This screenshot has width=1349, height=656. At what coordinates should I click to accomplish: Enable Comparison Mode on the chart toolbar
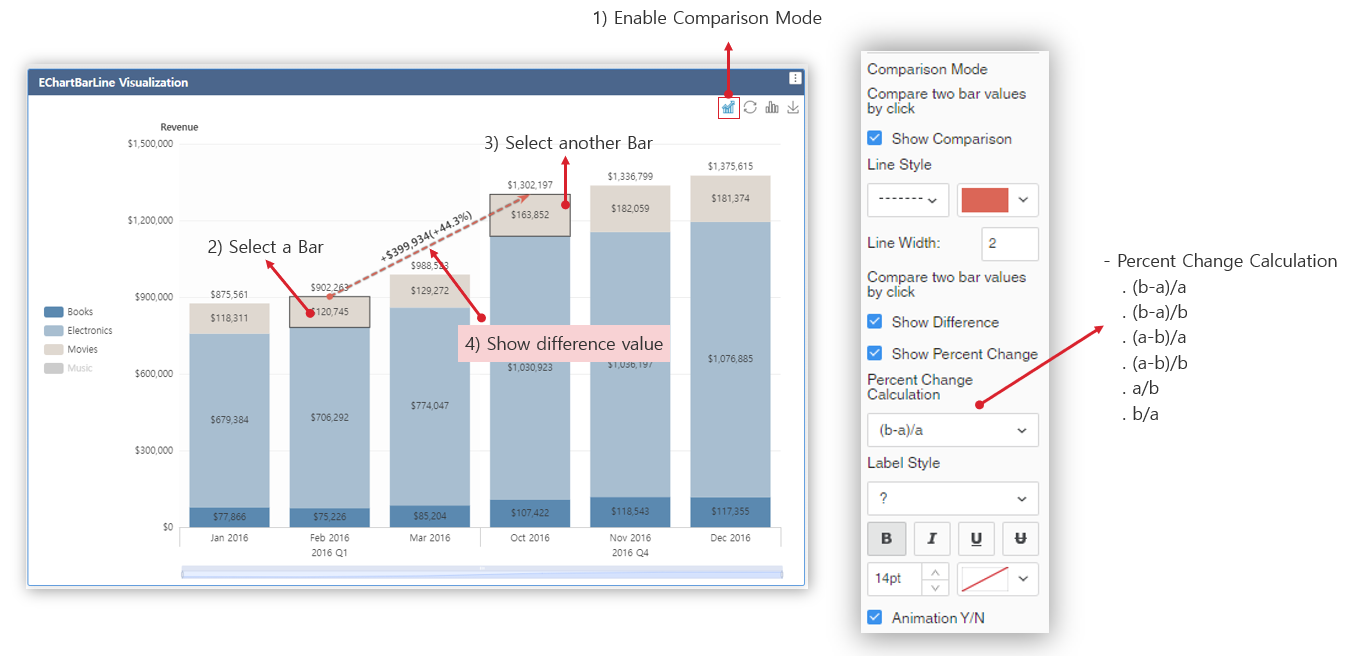pyautogui.click(x=728, y=107)
